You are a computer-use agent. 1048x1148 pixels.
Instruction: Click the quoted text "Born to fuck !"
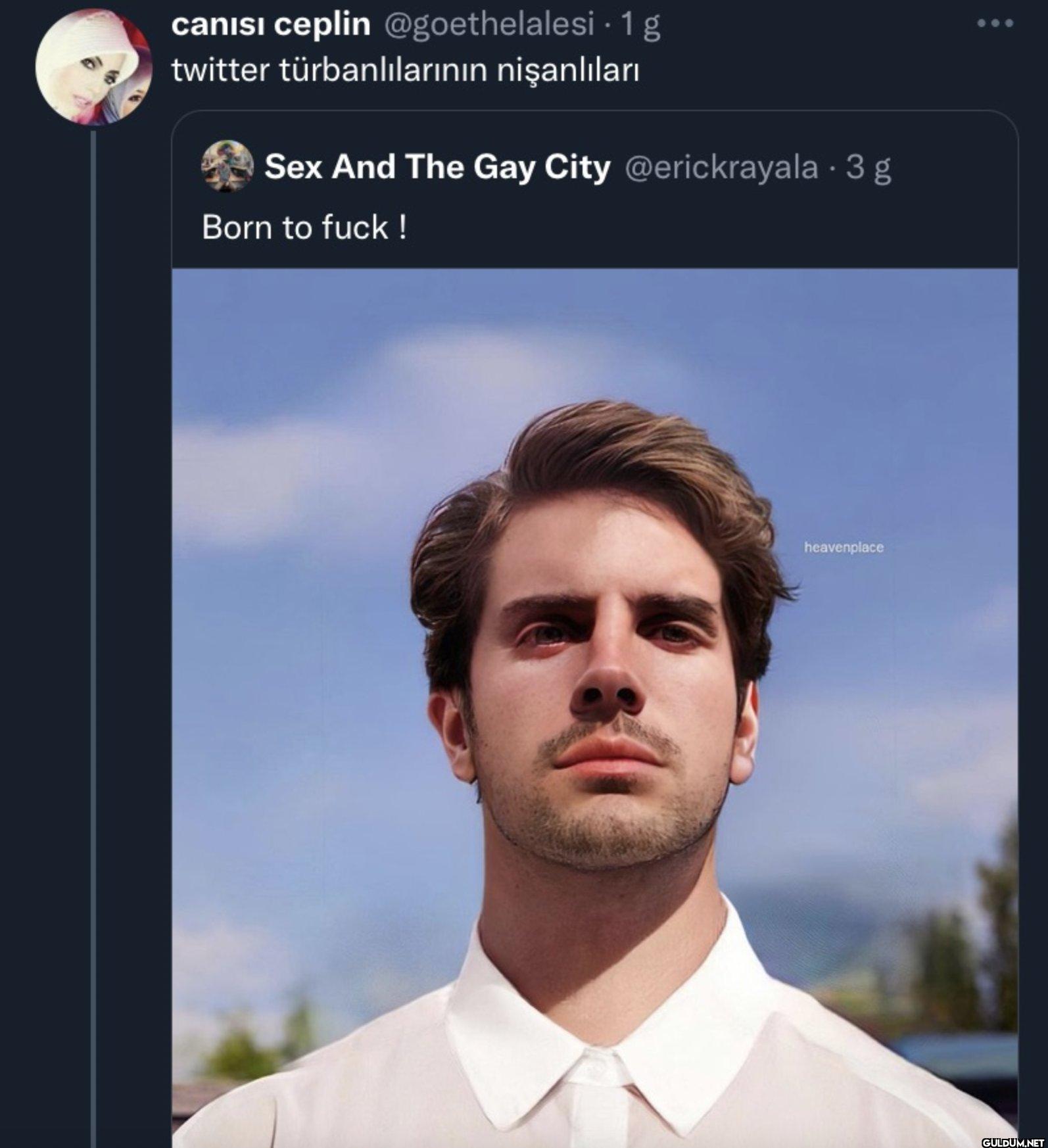[304, 227]
